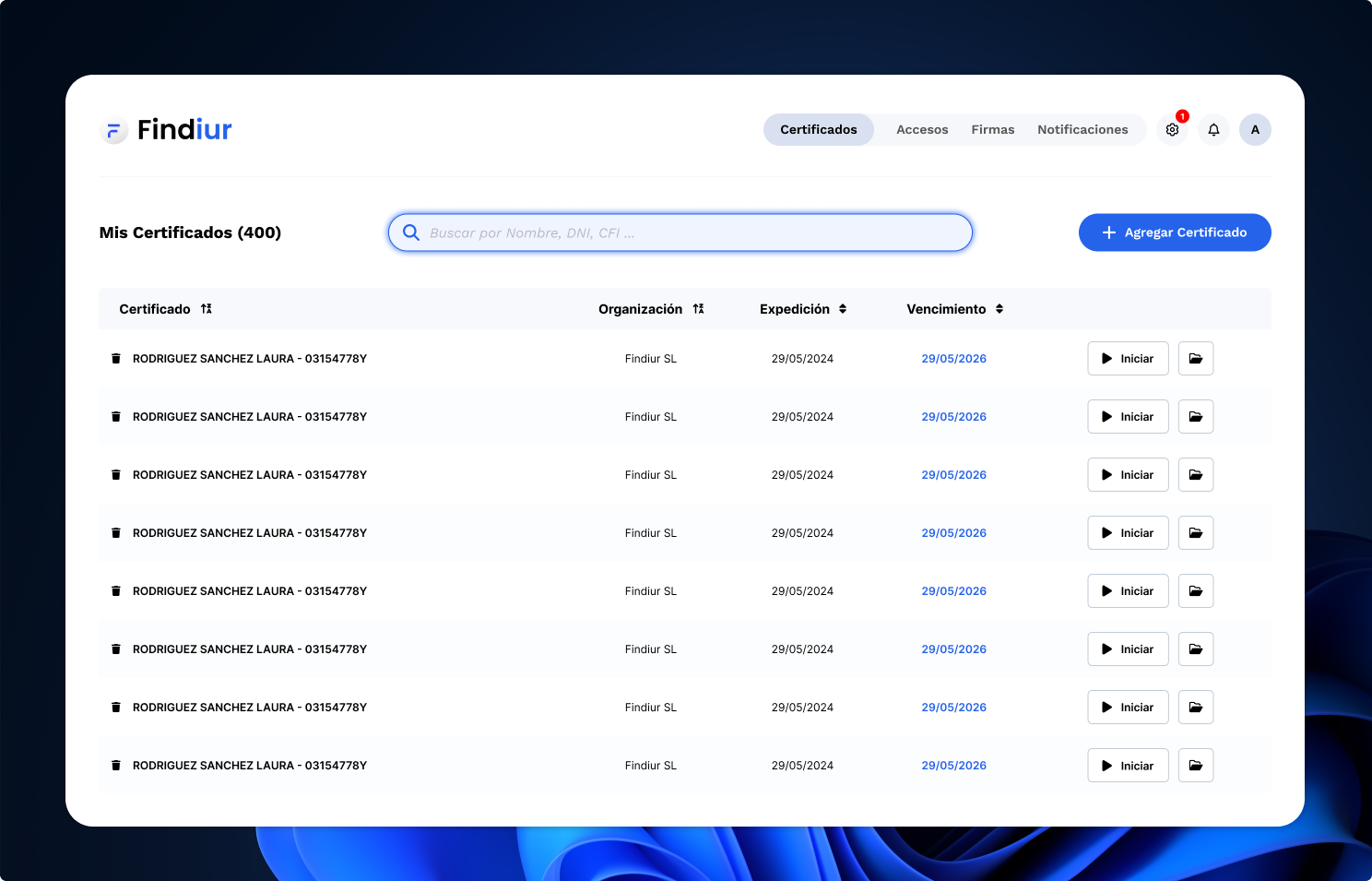Click the trash icon in the last certificate row
Image resolution: width=1372 pixels, height=881 pixels.
pos(116,765)
